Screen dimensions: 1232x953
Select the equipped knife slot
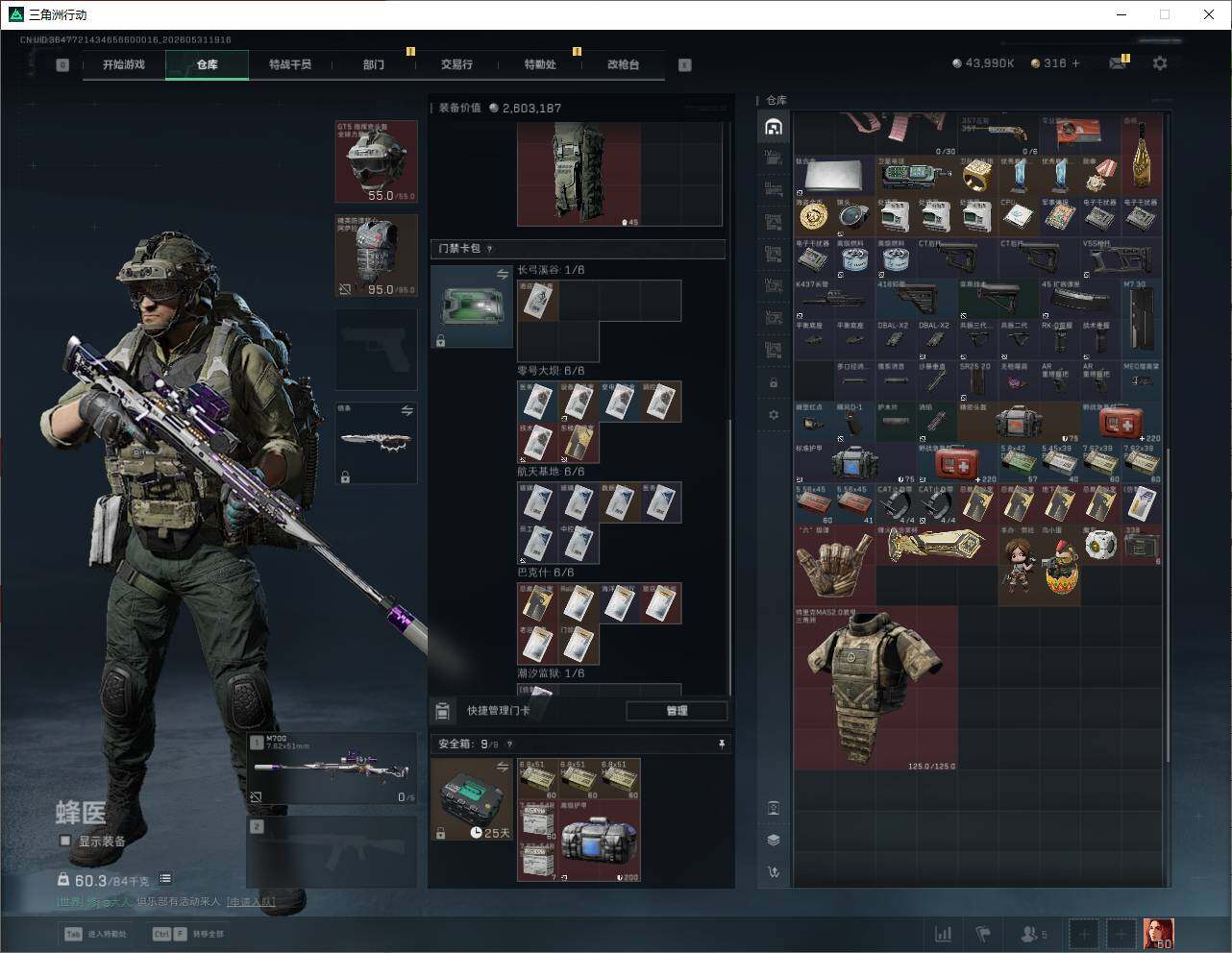tap(376, 443)
